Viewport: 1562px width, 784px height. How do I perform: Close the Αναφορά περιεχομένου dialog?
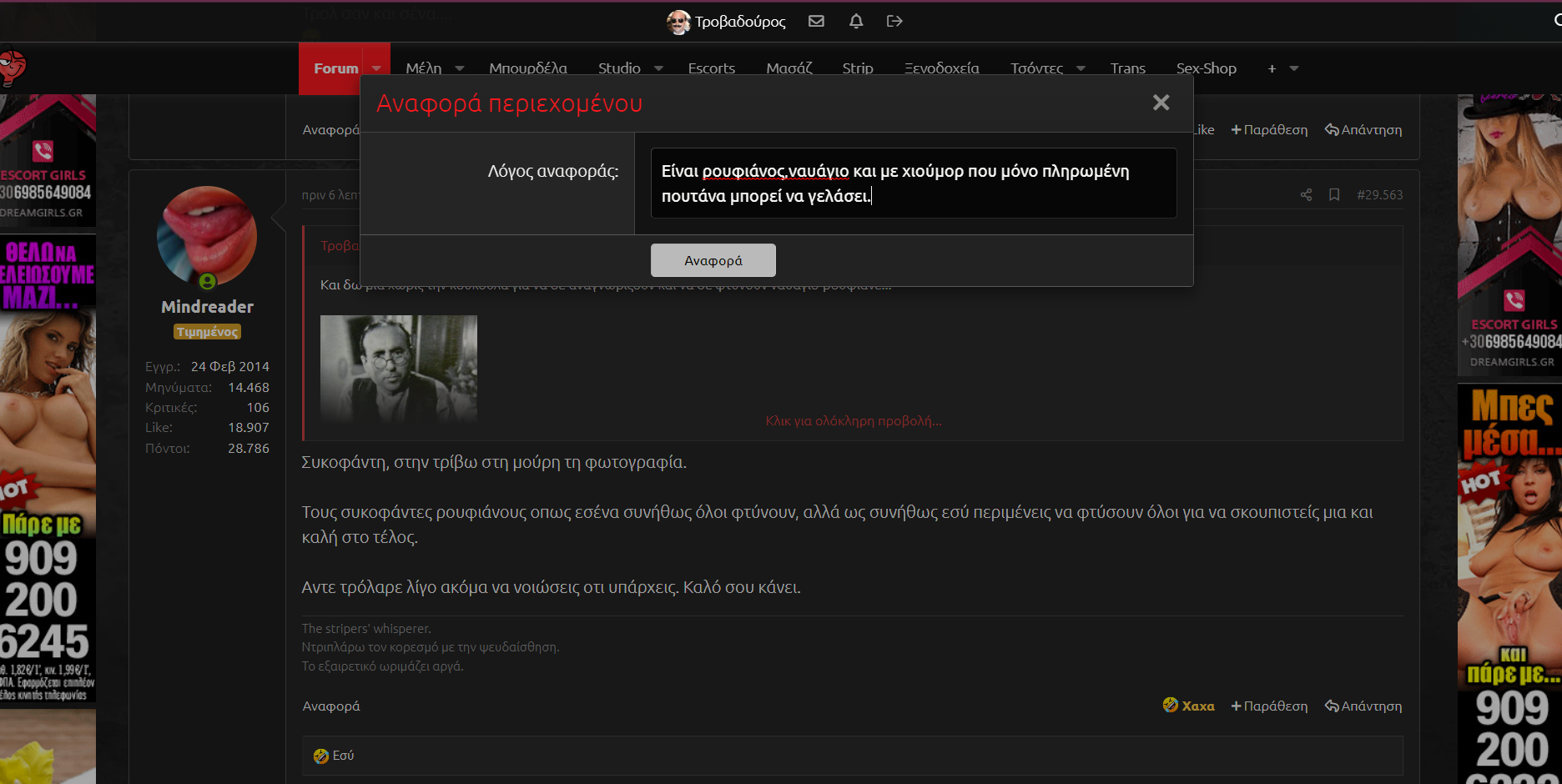[x=1161, y=103]
